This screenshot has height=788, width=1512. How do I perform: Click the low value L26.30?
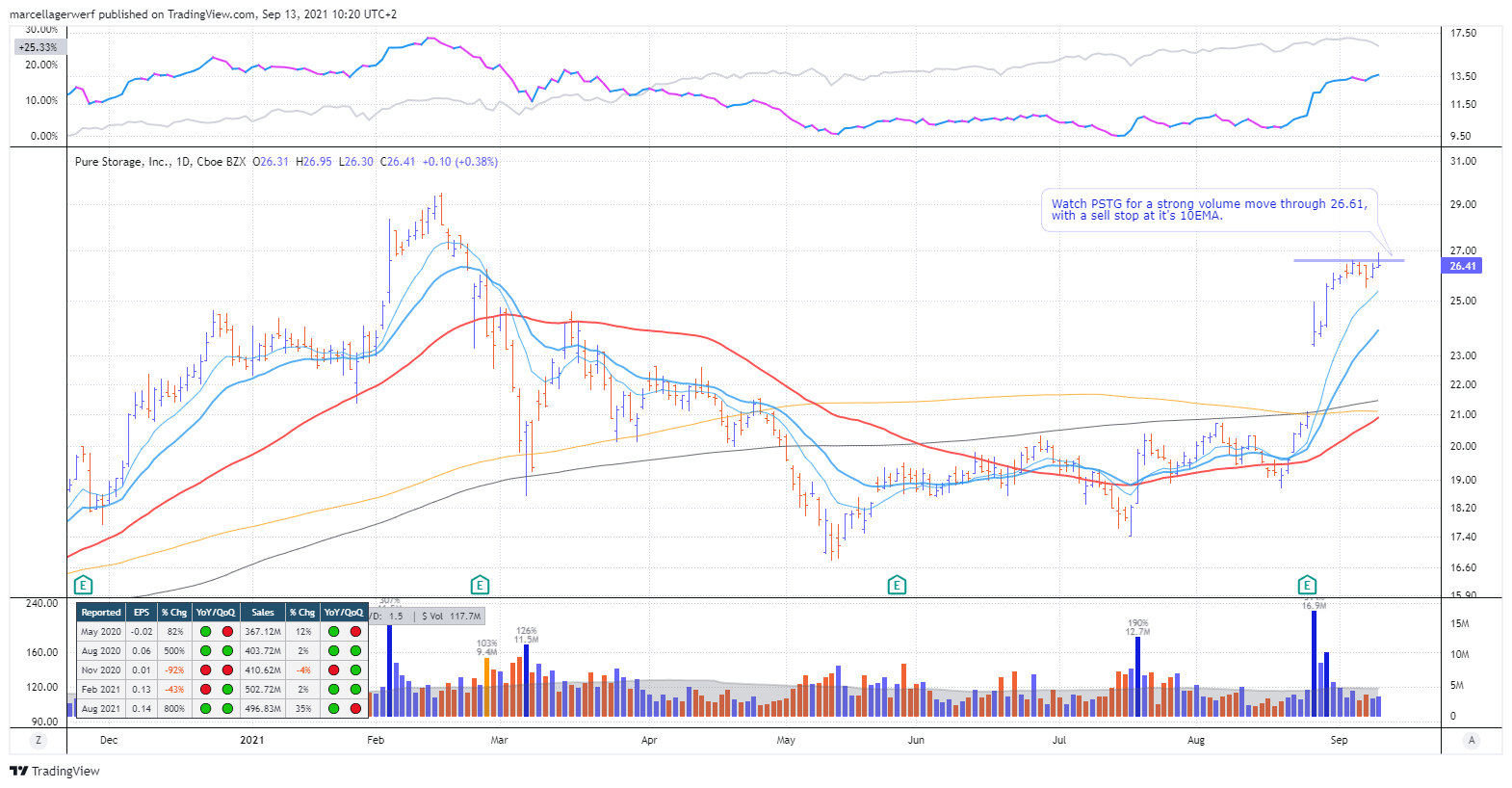[356, 162]
